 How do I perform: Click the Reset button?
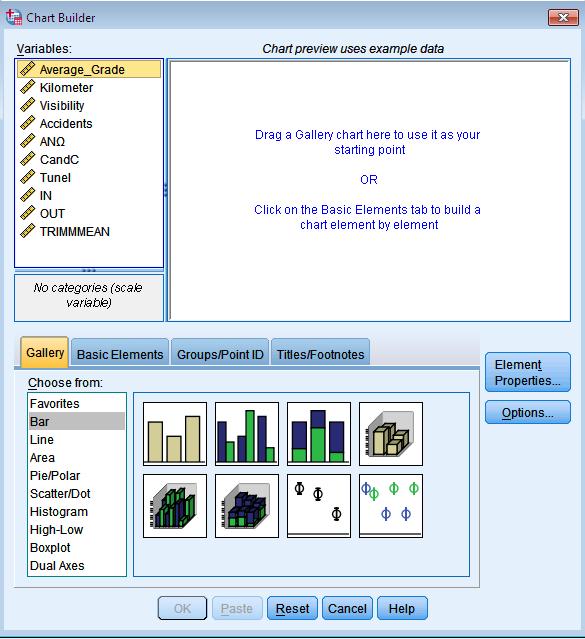(x=292, y=608)
